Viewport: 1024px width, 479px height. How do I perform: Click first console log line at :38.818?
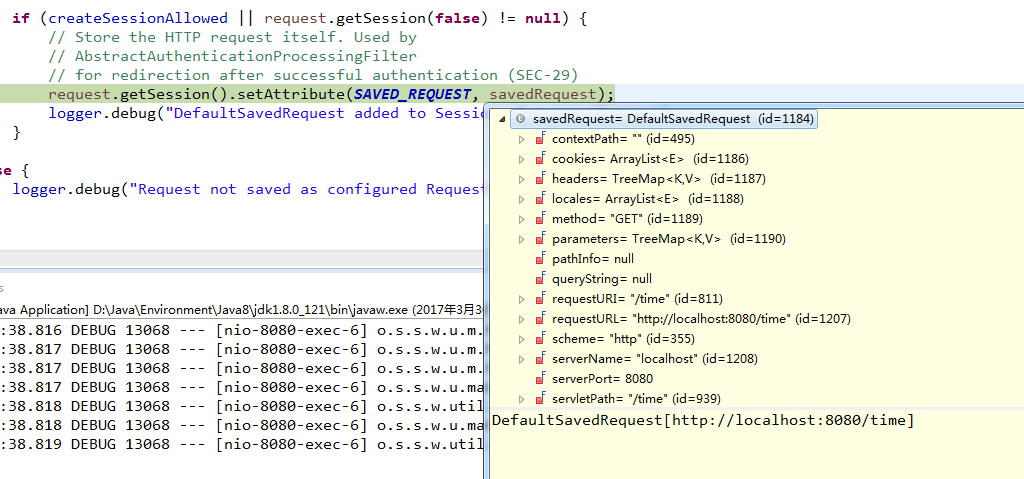pos(242,406)
